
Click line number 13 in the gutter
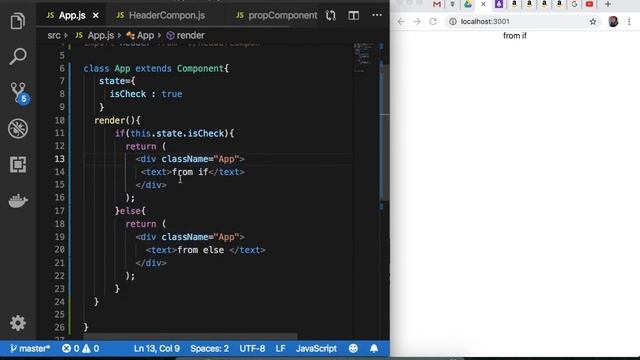click(x=59, y=159)
